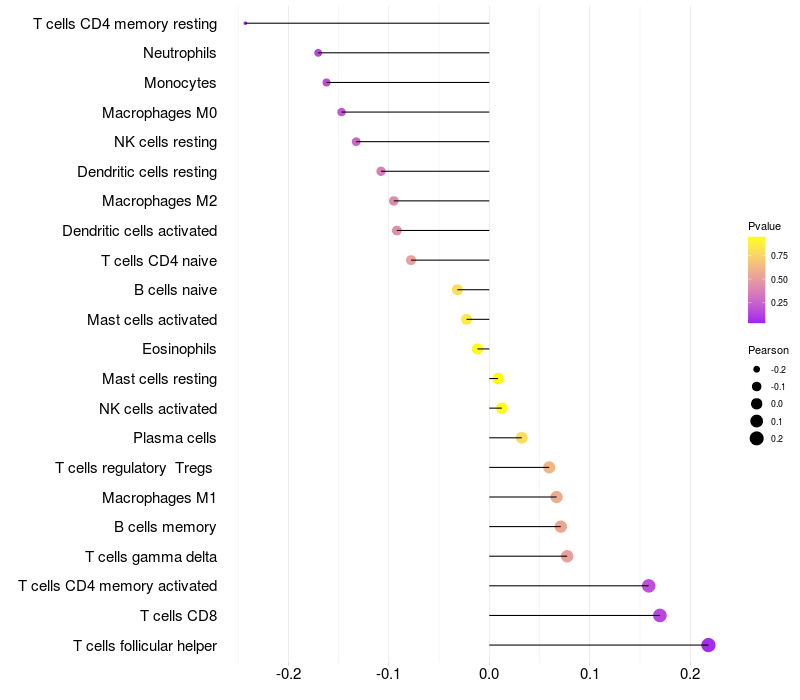Select the B cells naive dot

tap(457, 290)
